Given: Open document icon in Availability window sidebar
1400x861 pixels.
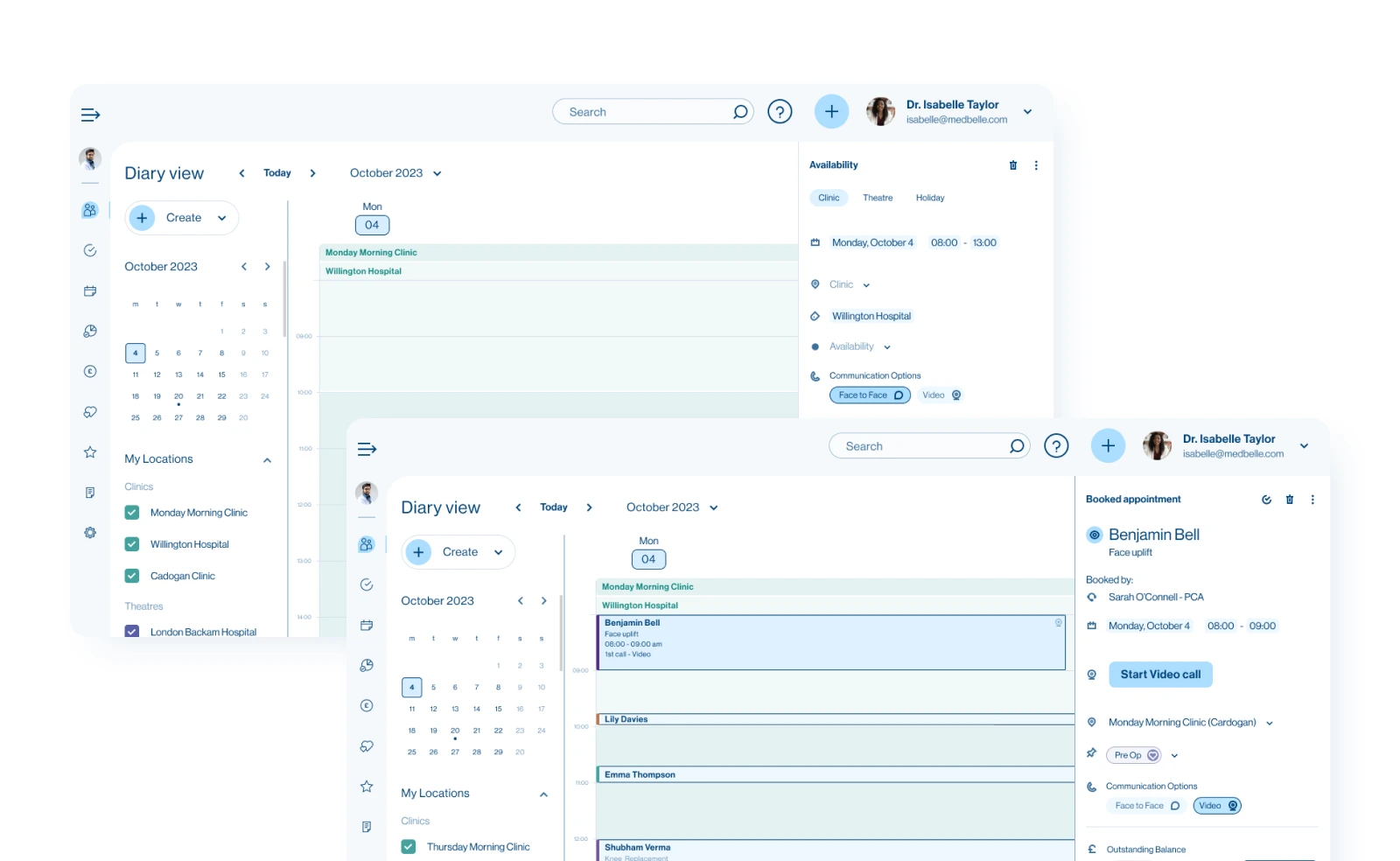Looking at the screenshot, I should click(90, 493).
